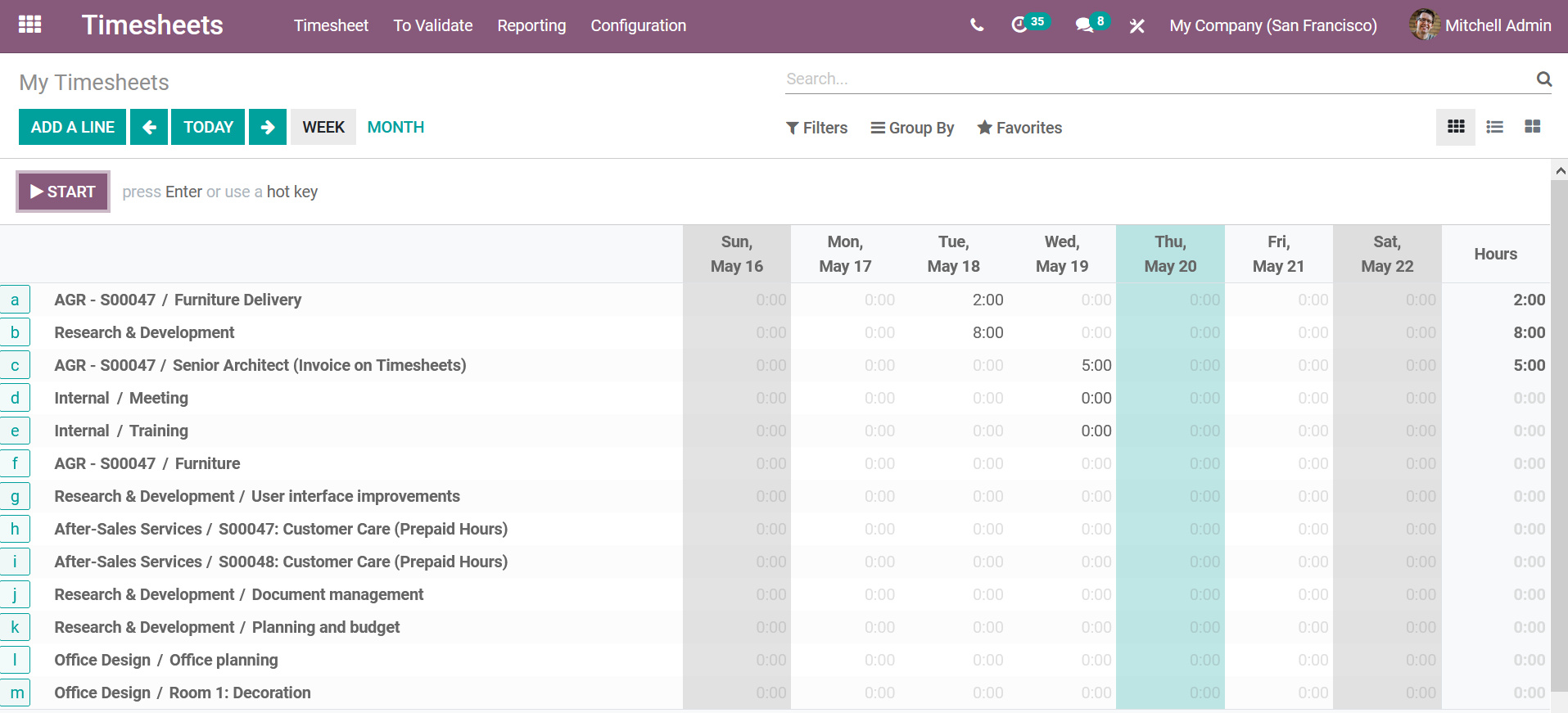Click hot key 'i' for S00048 Customer Care

click(15, 562)
